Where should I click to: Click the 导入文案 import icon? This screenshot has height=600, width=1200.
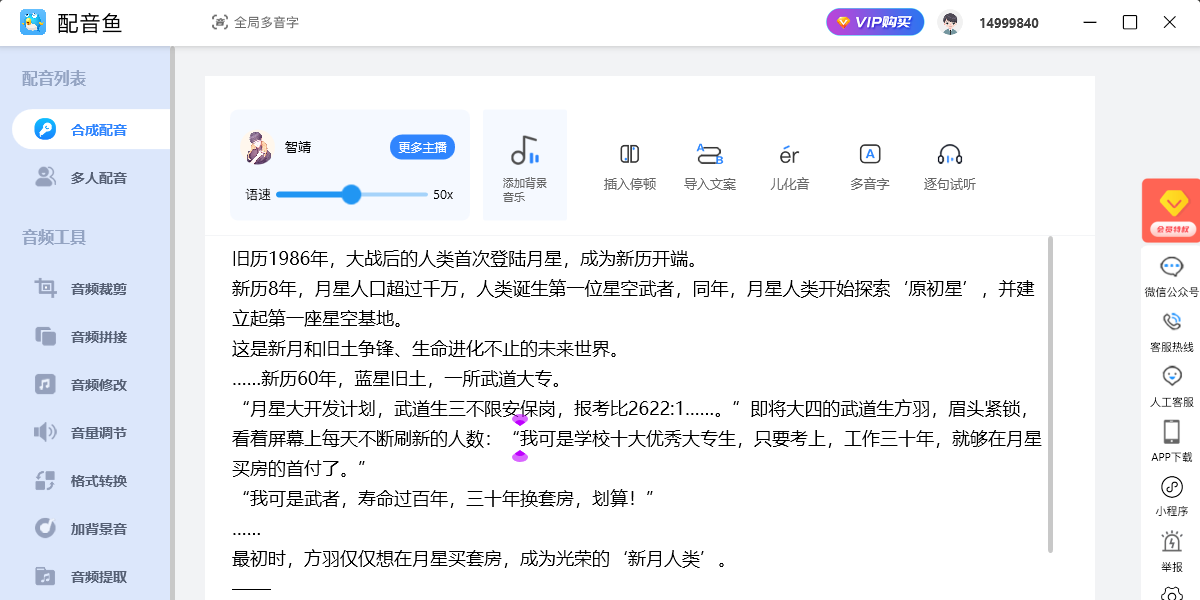coord(710,154)
